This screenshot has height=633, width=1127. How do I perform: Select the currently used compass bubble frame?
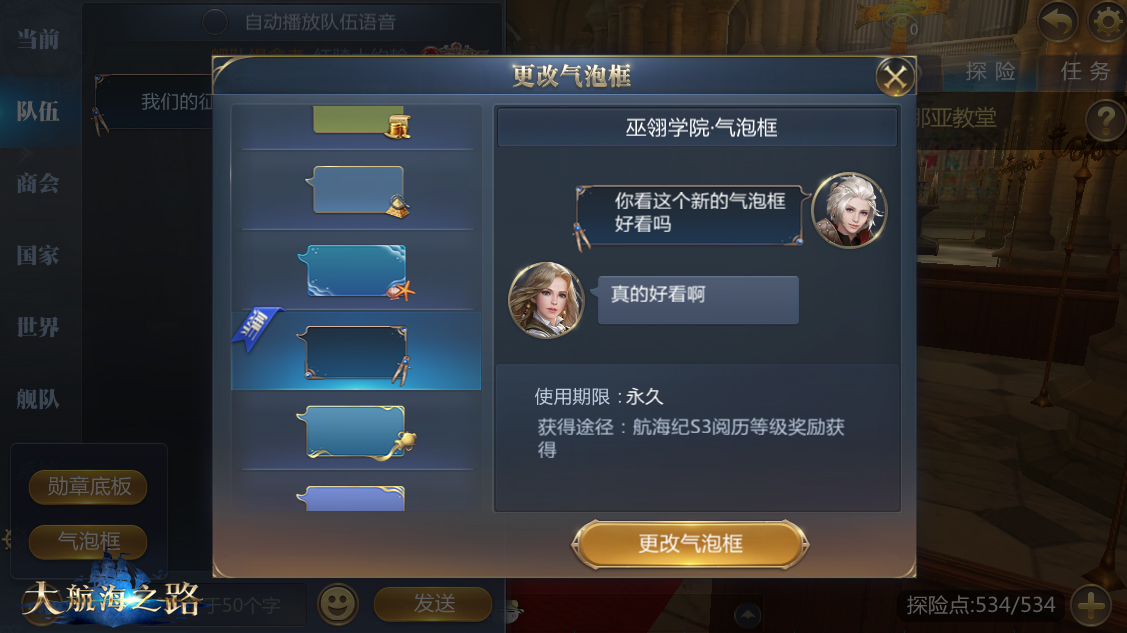pos(356,353)
